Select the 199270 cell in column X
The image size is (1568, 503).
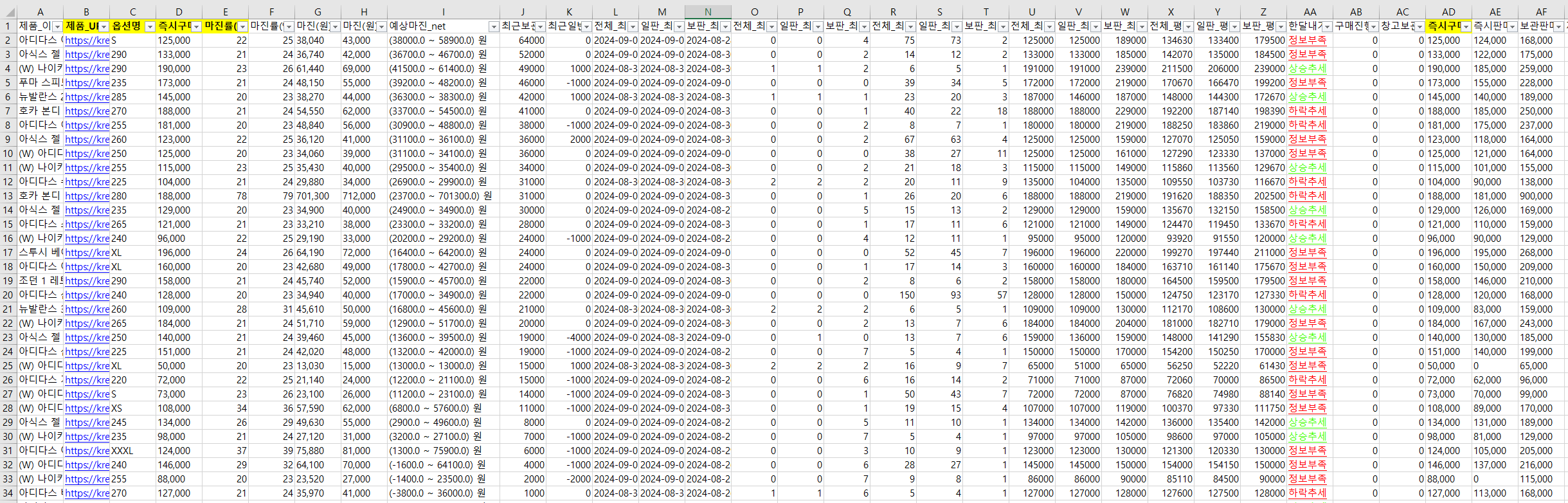point(1171,253)
